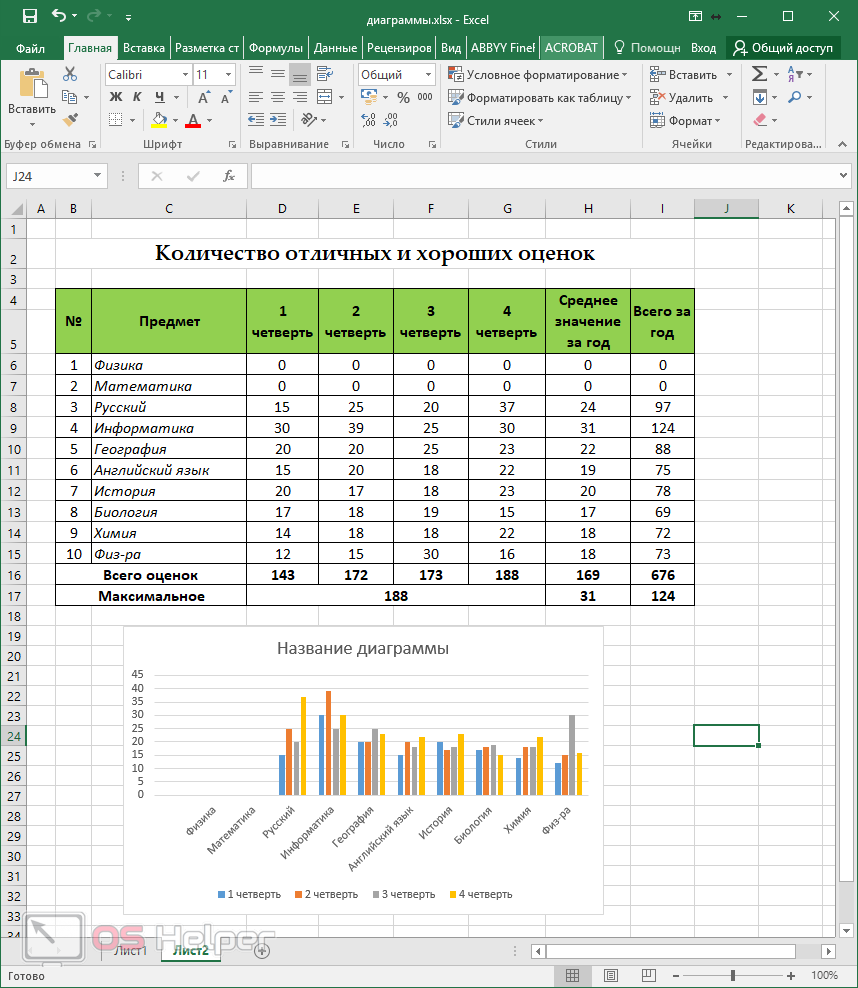Click the percent style icon
The image size is (858, 988).
[x=403, y=98]
